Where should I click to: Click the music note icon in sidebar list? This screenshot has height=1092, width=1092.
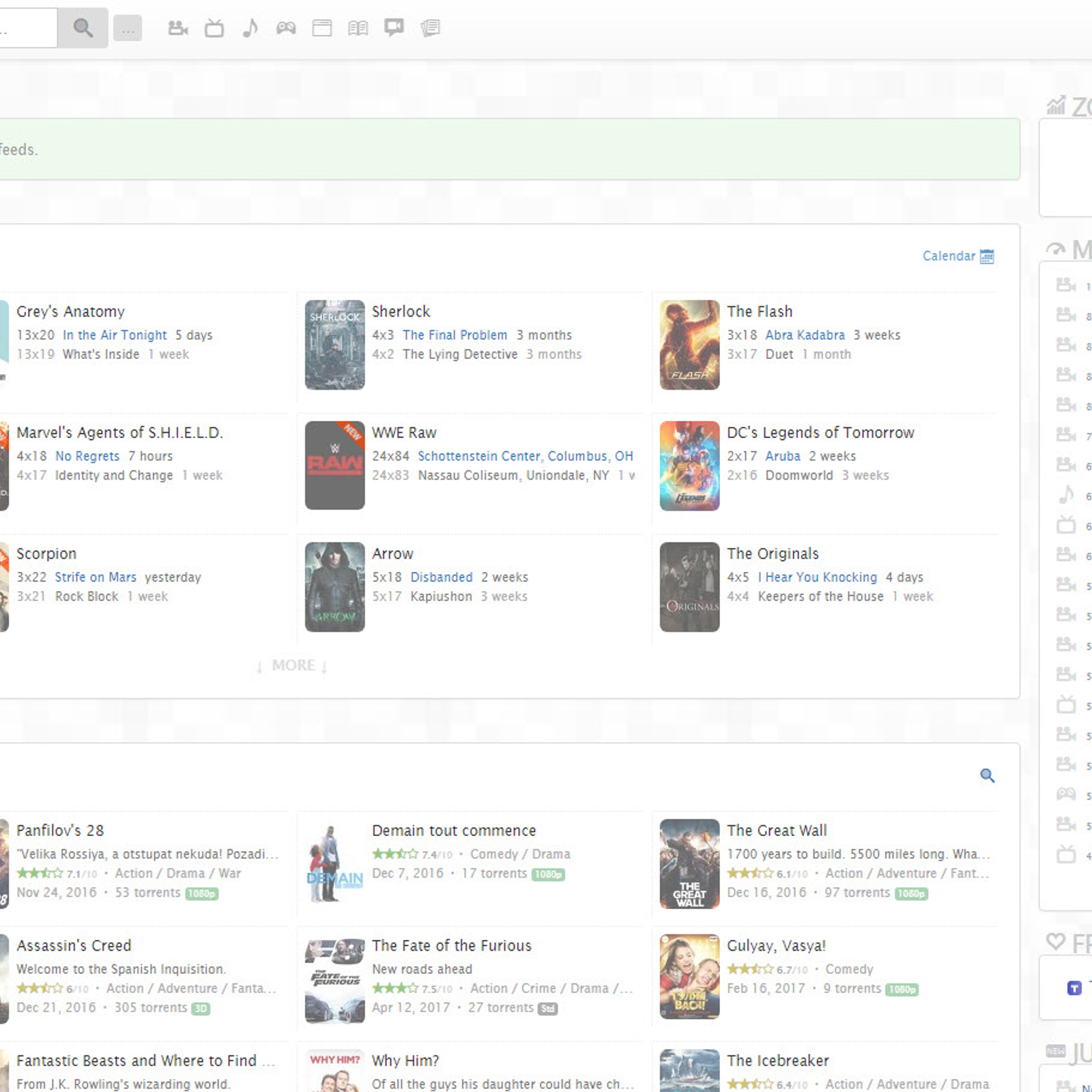pyautogui.click(x=1065, y=495)
